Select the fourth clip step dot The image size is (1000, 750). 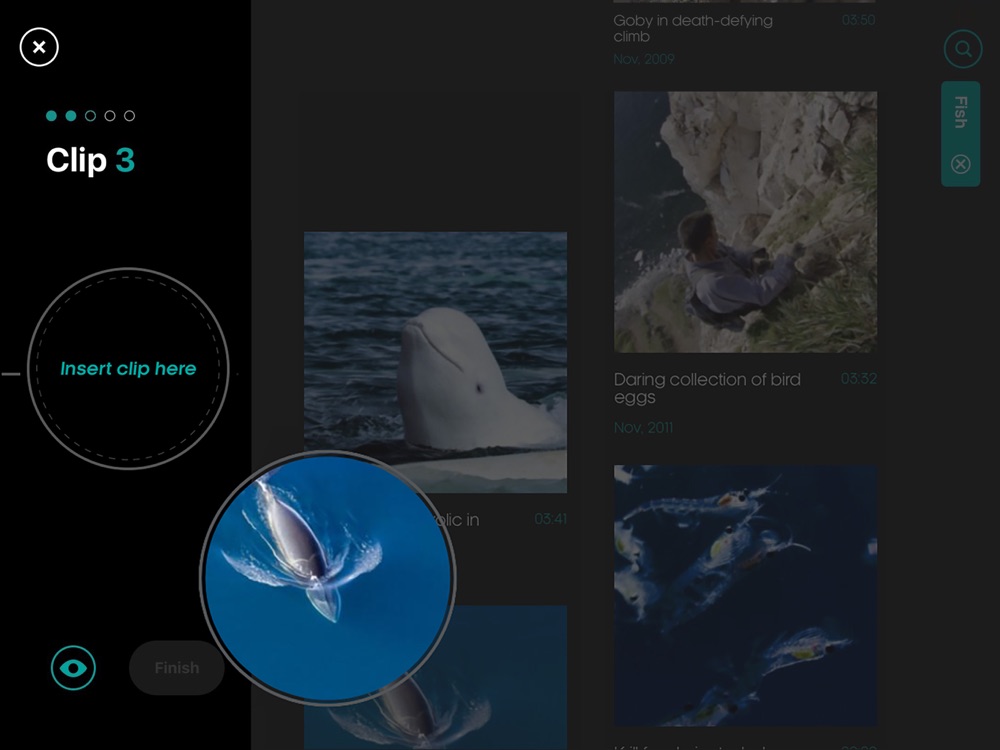click(110, 116)
